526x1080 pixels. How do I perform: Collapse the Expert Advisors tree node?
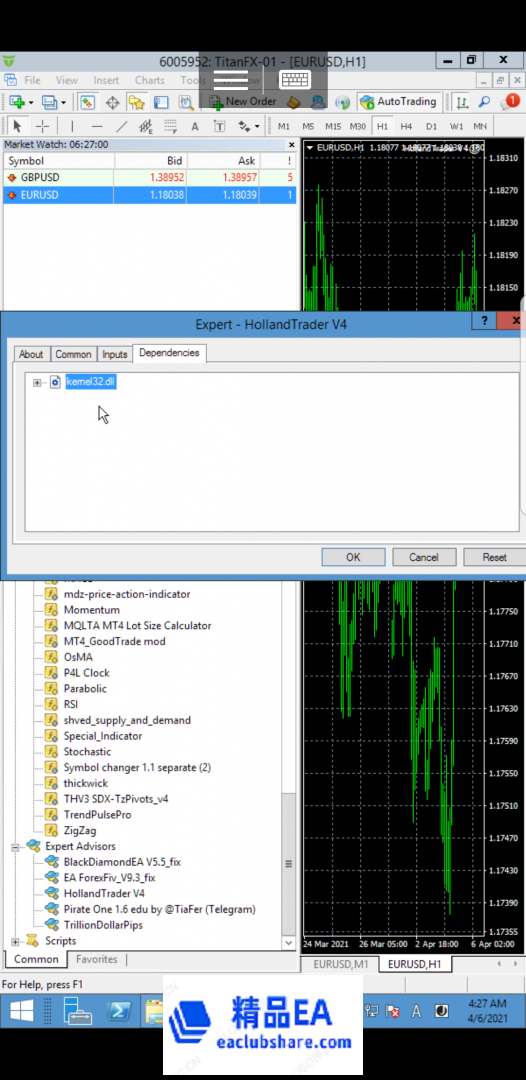15,847
